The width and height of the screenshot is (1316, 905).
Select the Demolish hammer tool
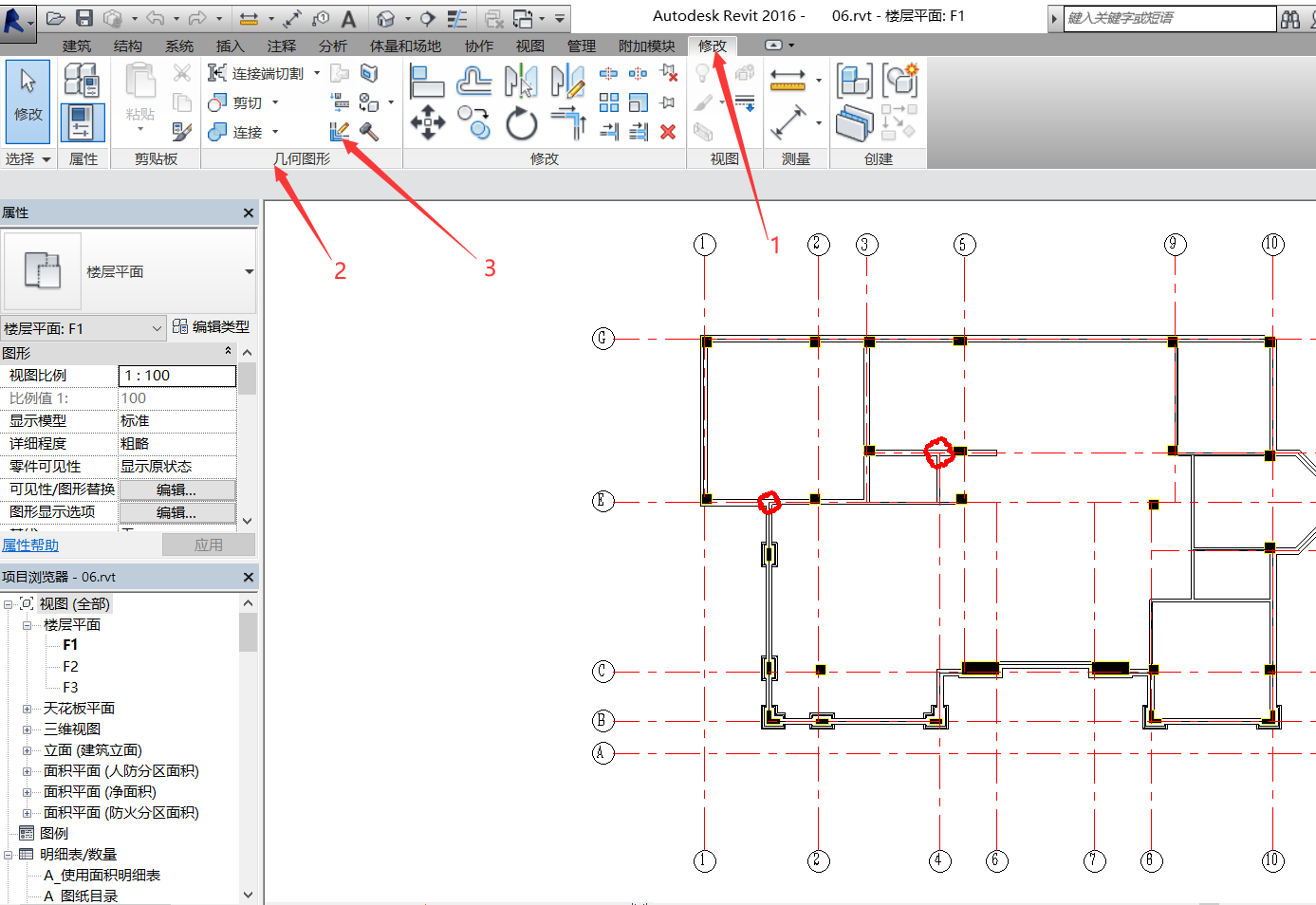click(369, 132)
